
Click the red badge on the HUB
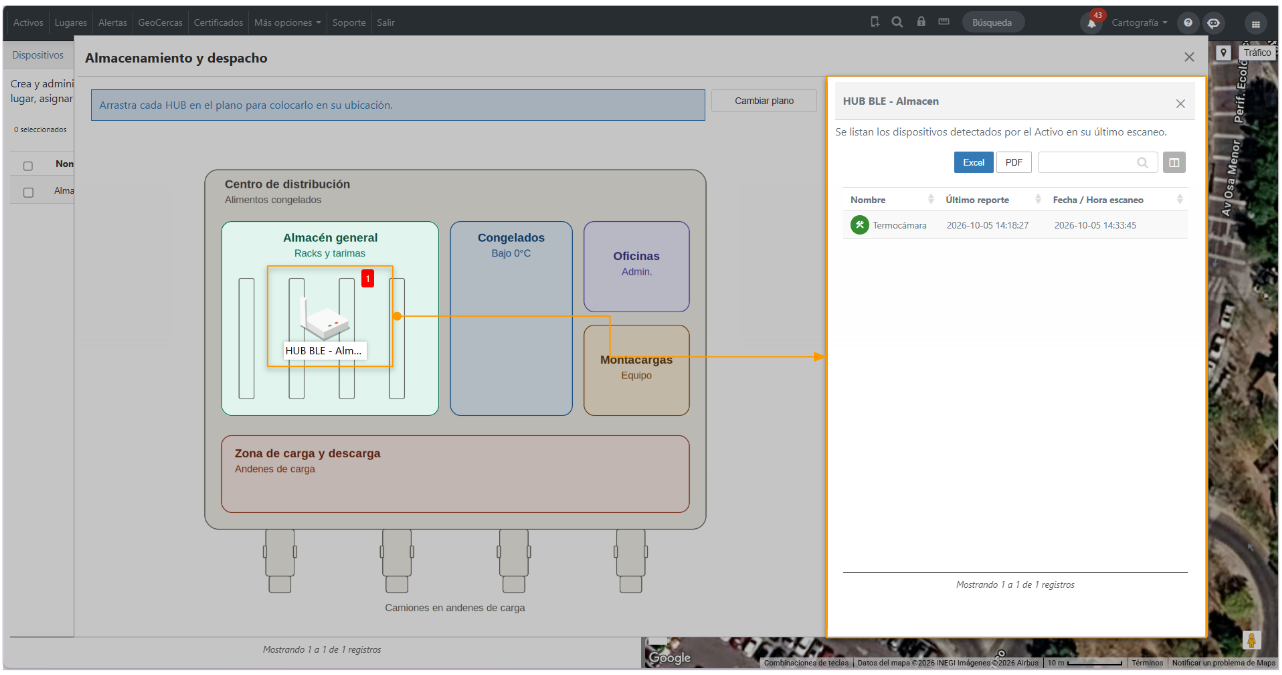tap(368, 279)
